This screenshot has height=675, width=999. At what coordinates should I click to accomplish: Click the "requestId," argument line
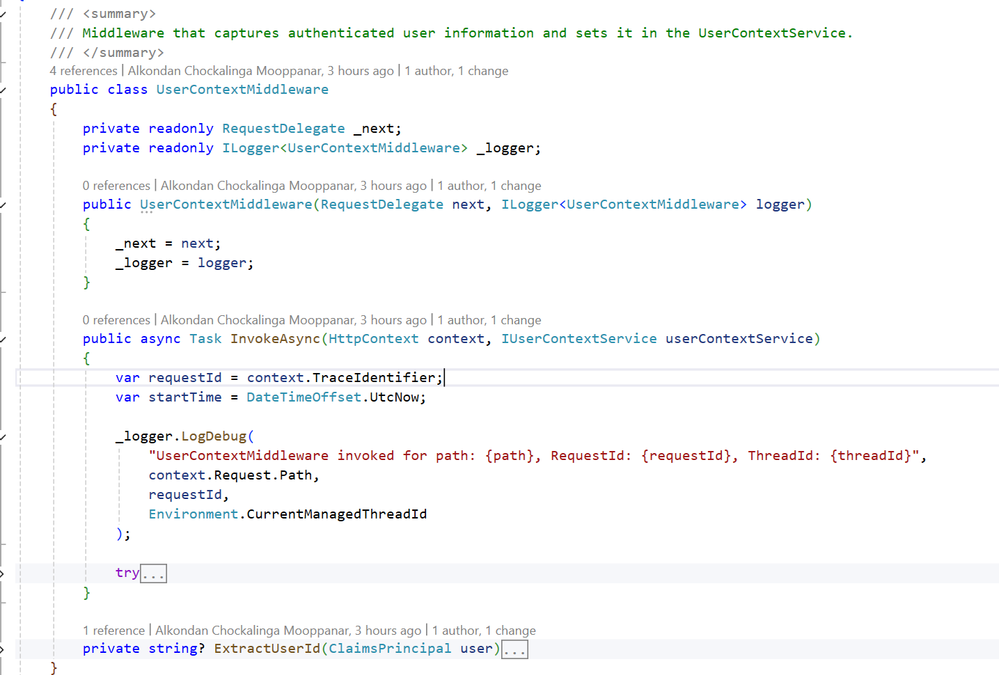[189, 495]
